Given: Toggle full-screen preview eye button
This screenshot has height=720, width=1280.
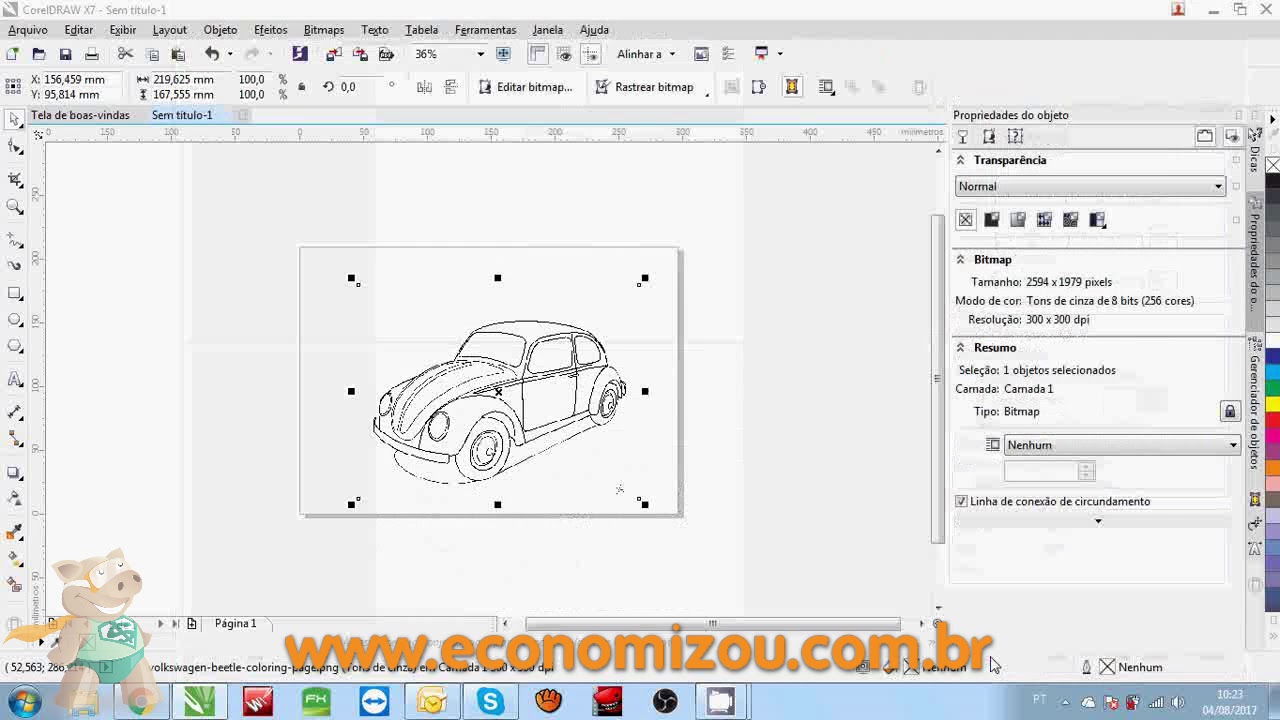Looking at the screenshot, I should tap(565, 54).
